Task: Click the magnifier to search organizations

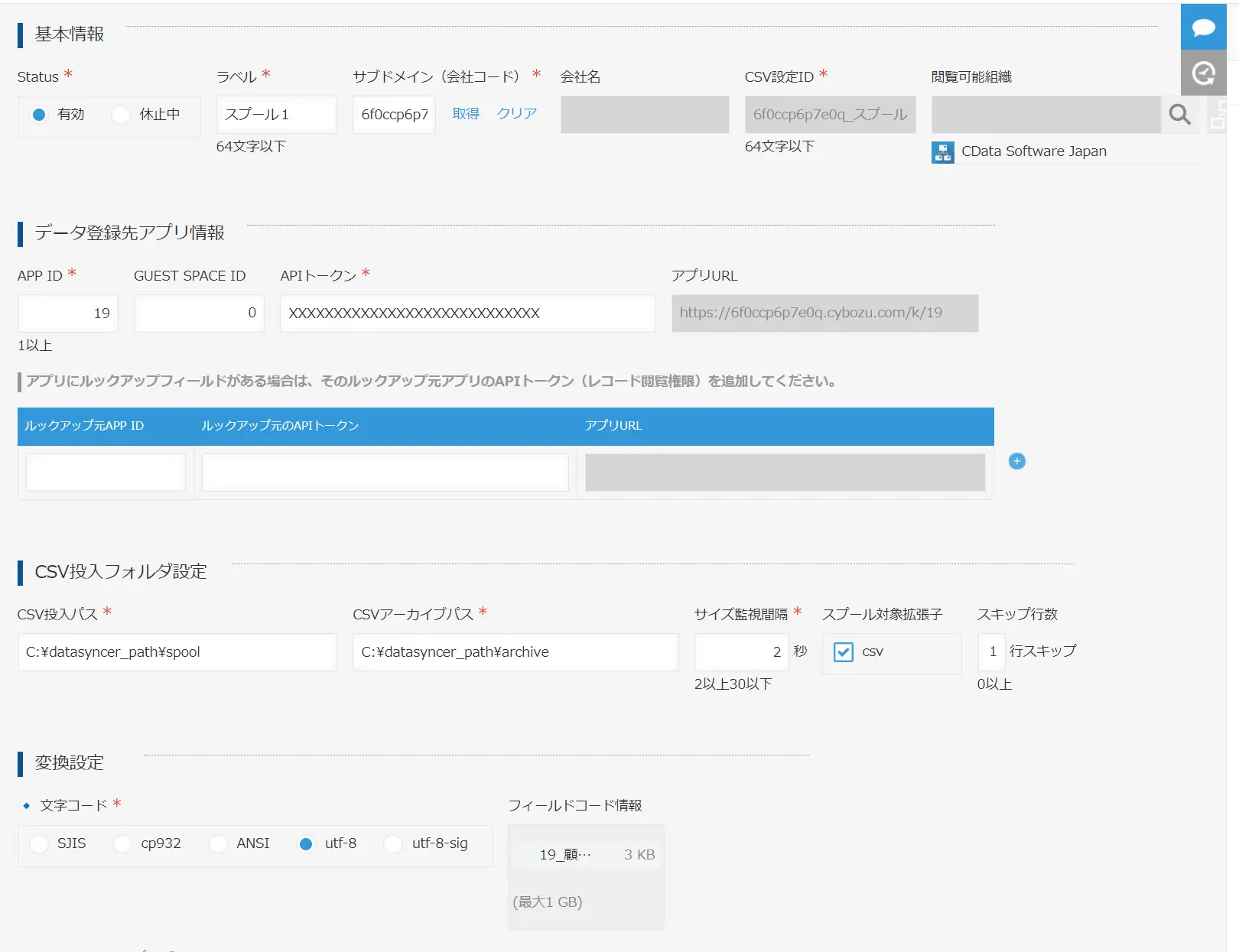Action: pos(1179,115)
